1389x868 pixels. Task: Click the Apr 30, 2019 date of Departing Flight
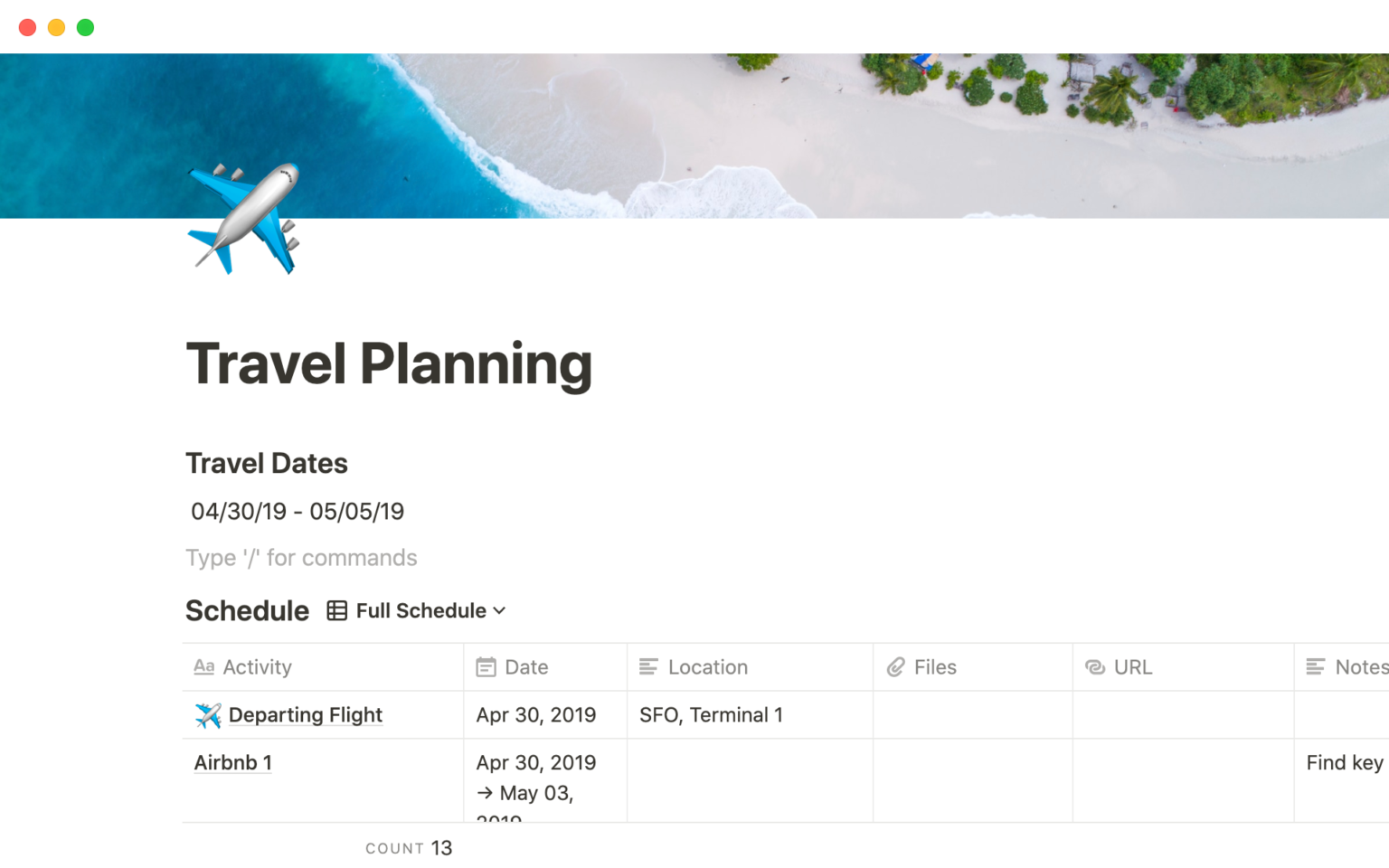pyautogui.click(x=536, y=715)
